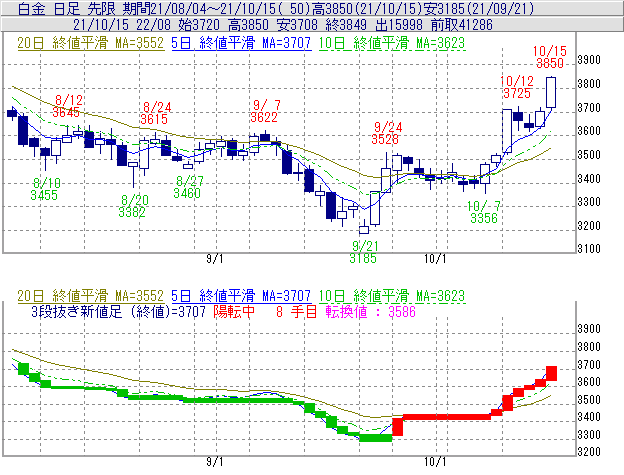Image resolution: width=624 pixels, height=475 pixels.
Task: Click the 10/1 date label under line-break chart
Action: click(x=435, y=462)
